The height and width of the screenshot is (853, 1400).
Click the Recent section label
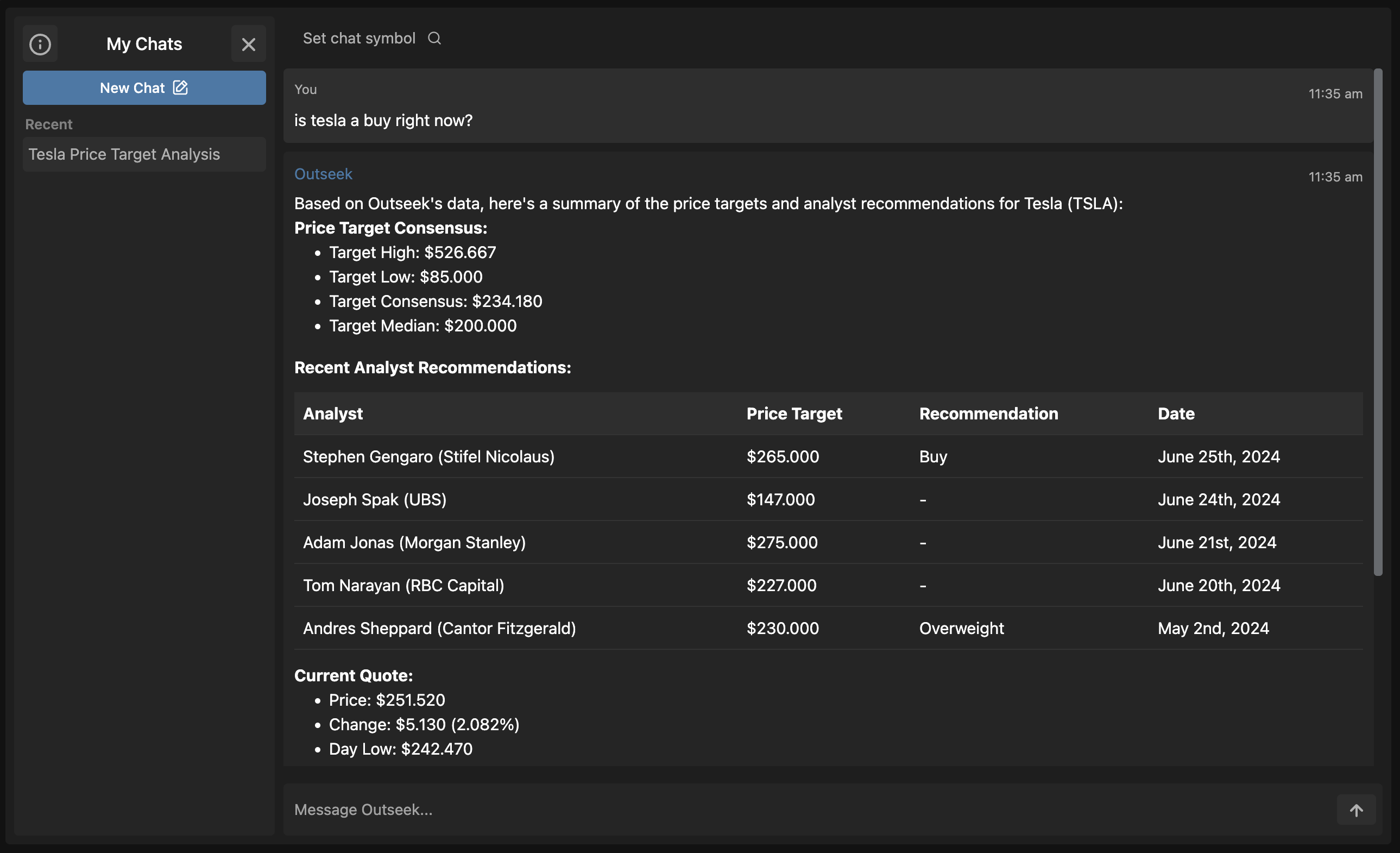click(x=49, y=124)
